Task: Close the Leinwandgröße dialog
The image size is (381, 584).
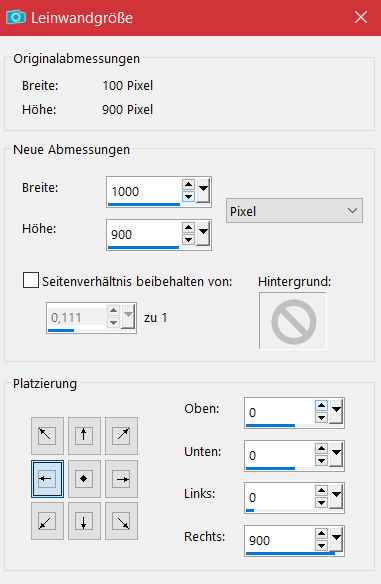Action: [361, 17]
